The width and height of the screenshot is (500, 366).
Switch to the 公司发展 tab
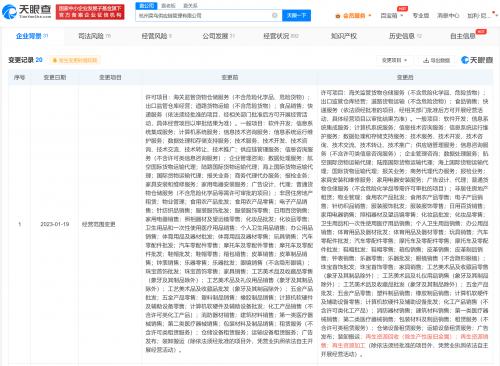pyautogui.click(x=218, y=36)
